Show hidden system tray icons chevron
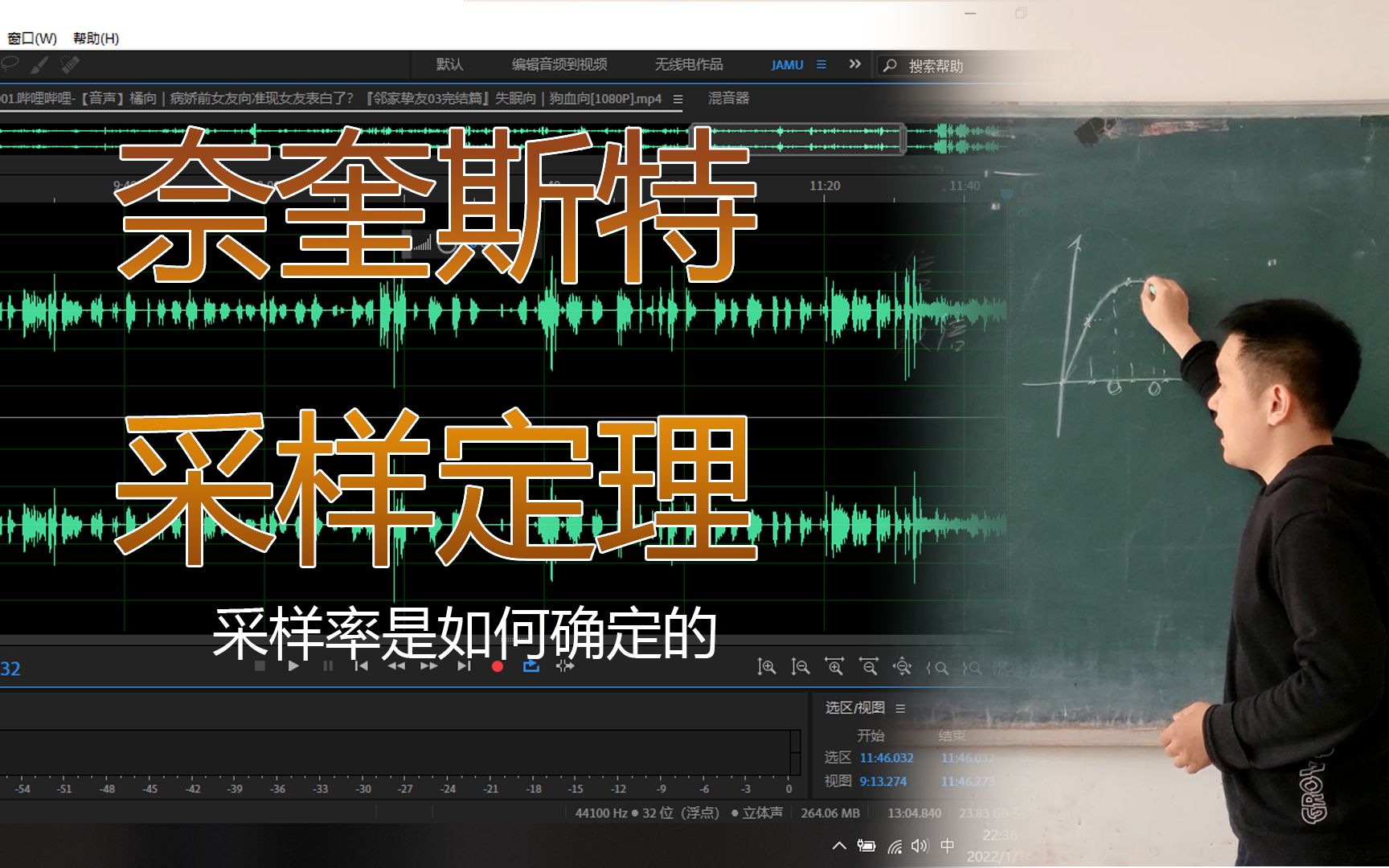This screenshot has height=868, width=1389. 839,845
